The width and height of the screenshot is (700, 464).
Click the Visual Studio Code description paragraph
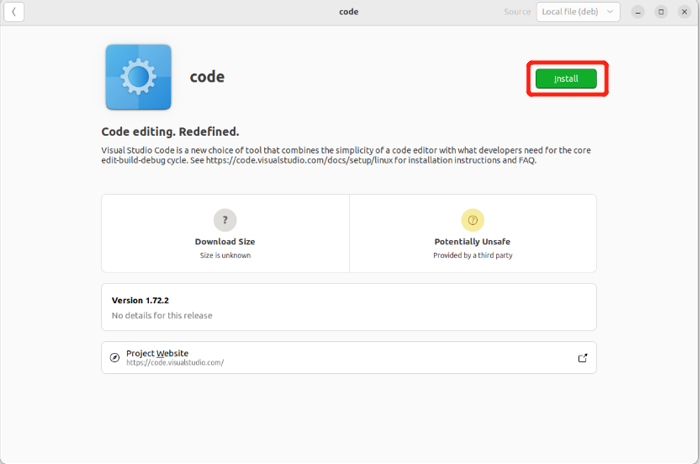pyautogui.click(x=346, y=155)
